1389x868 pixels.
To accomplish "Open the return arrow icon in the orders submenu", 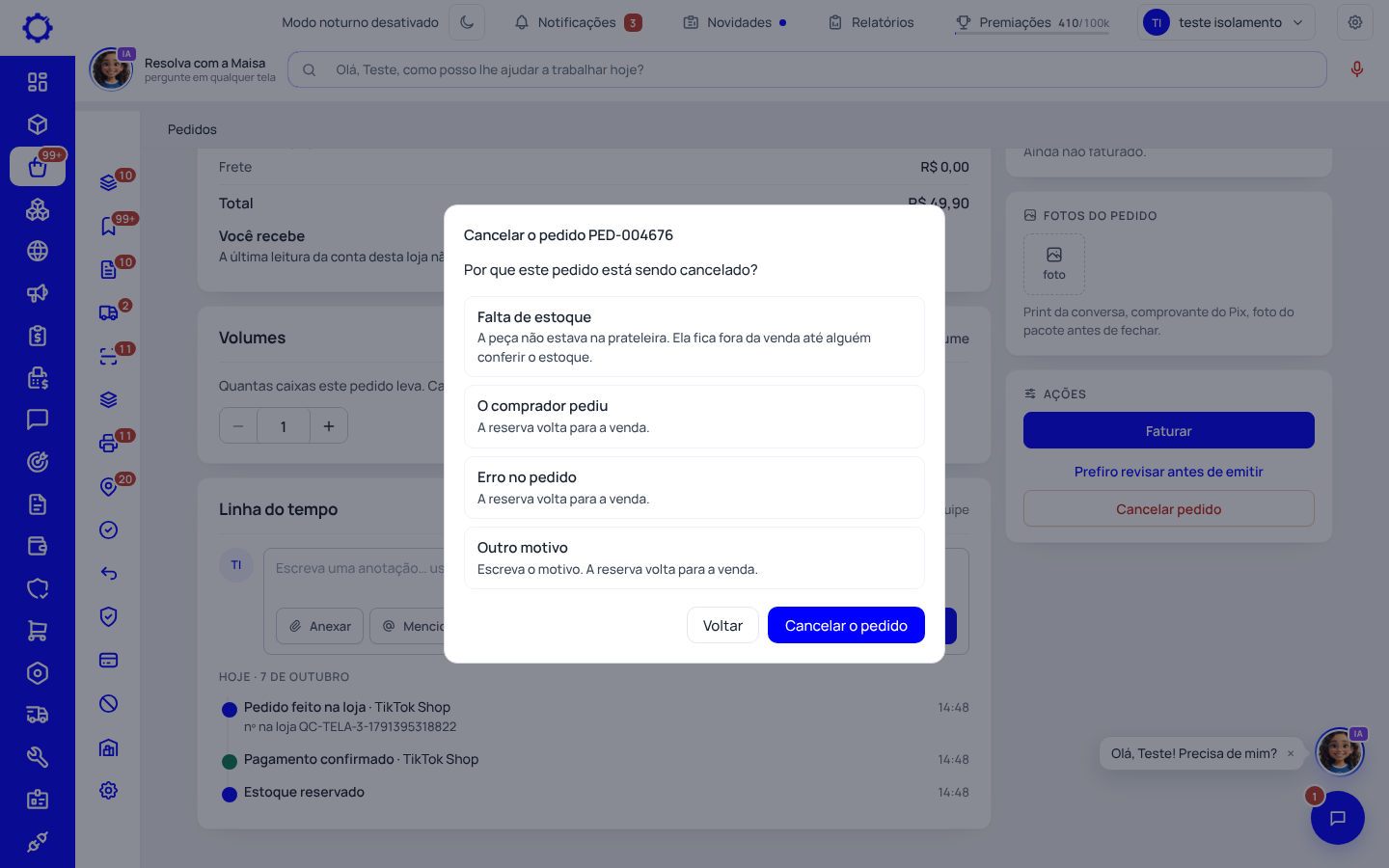I will tap(109, 574).
